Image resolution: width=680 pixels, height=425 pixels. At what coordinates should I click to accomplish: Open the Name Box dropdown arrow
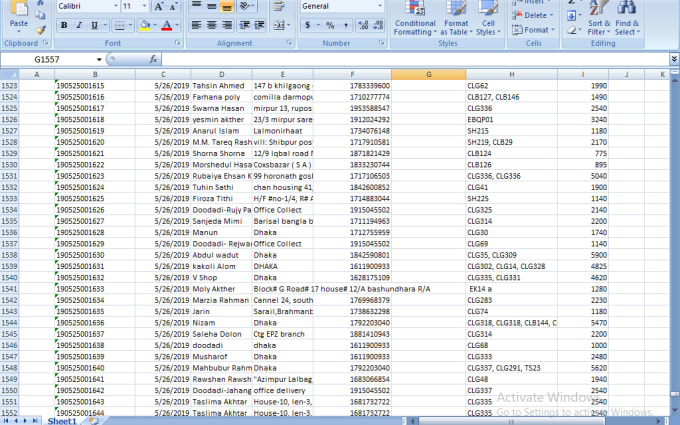click(99, 59)
